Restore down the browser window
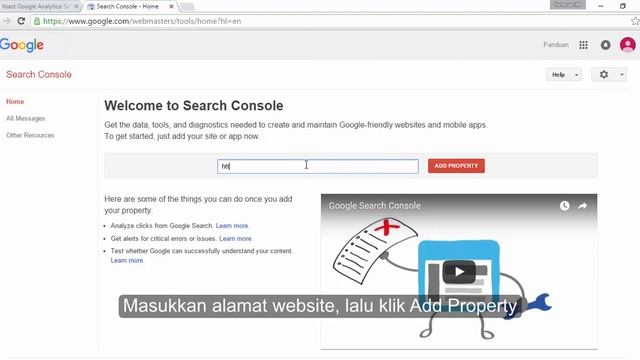This screenshot has width=640, height=360. (x=623, y=6)
